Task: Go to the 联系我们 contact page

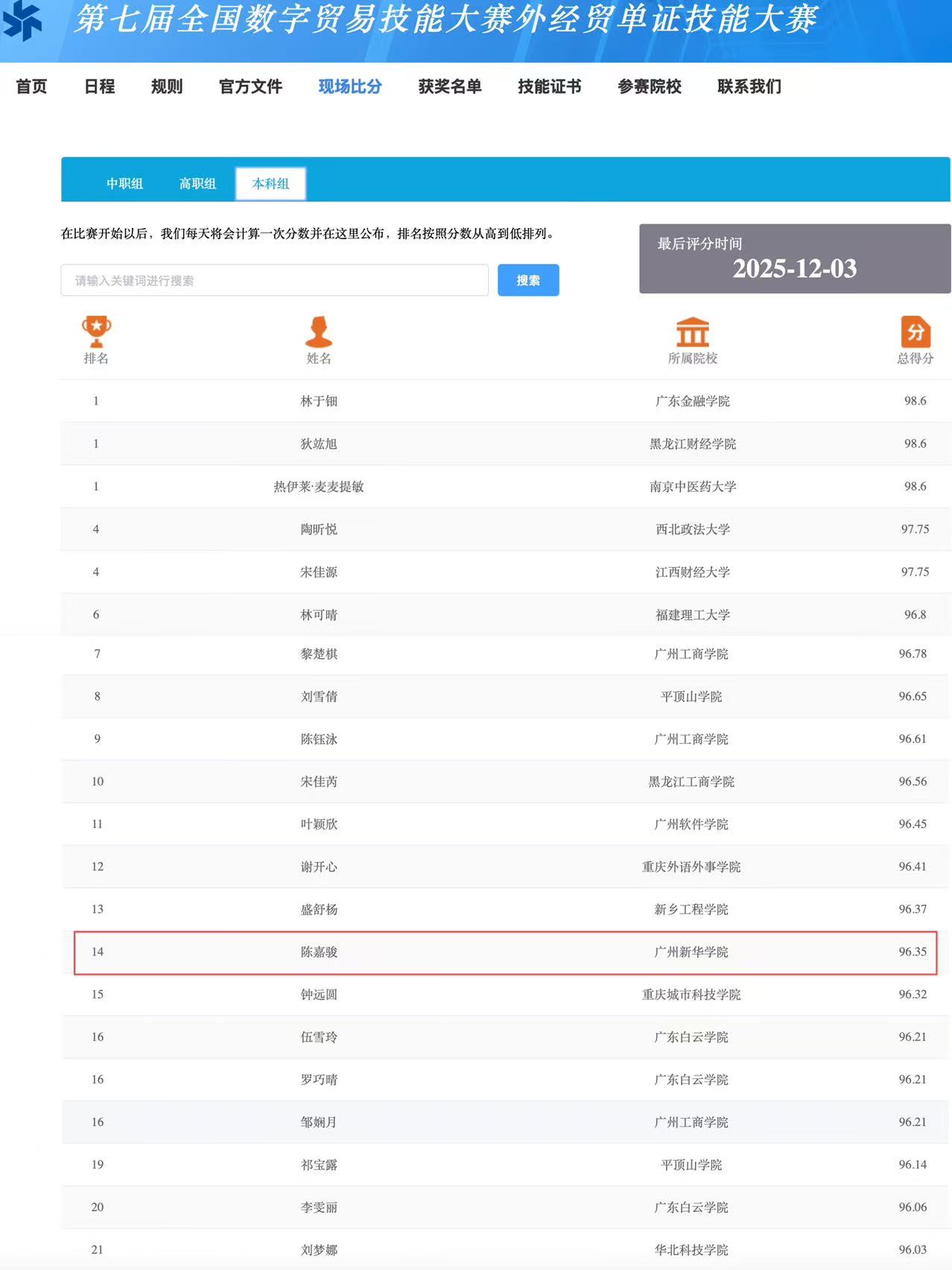Action: click(x=749, y=86)
